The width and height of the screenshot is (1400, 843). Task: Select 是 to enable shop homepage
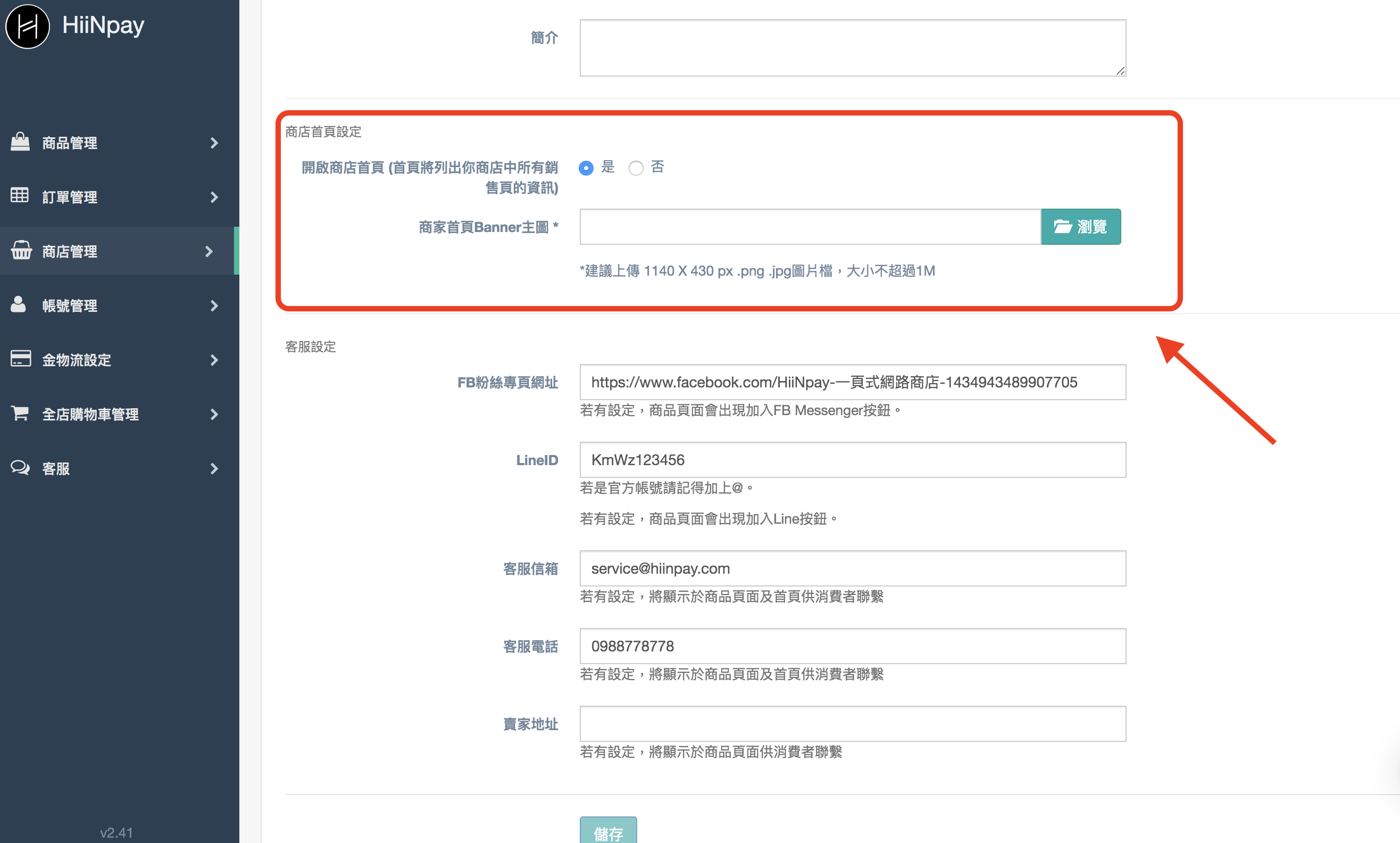tap(586, 168)
